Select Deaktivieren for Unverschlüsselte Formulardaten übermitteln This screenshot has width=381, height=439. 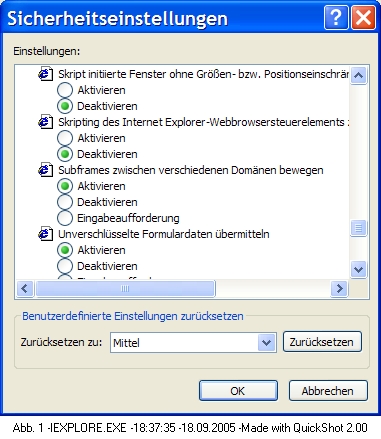[65, 266]
